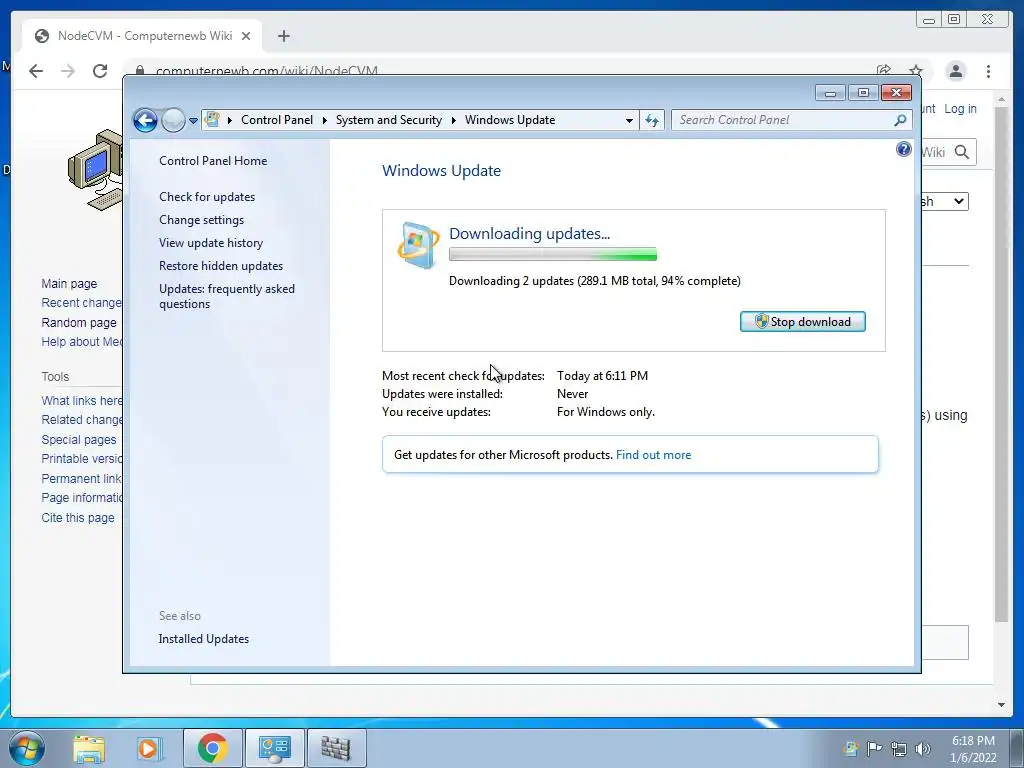Open a new Chrome tab
The width and height of the screenshot is (1024, 768).
[283, 36]
